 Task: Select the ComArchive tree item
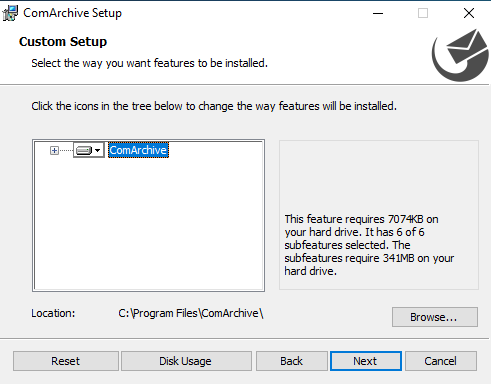138,150
